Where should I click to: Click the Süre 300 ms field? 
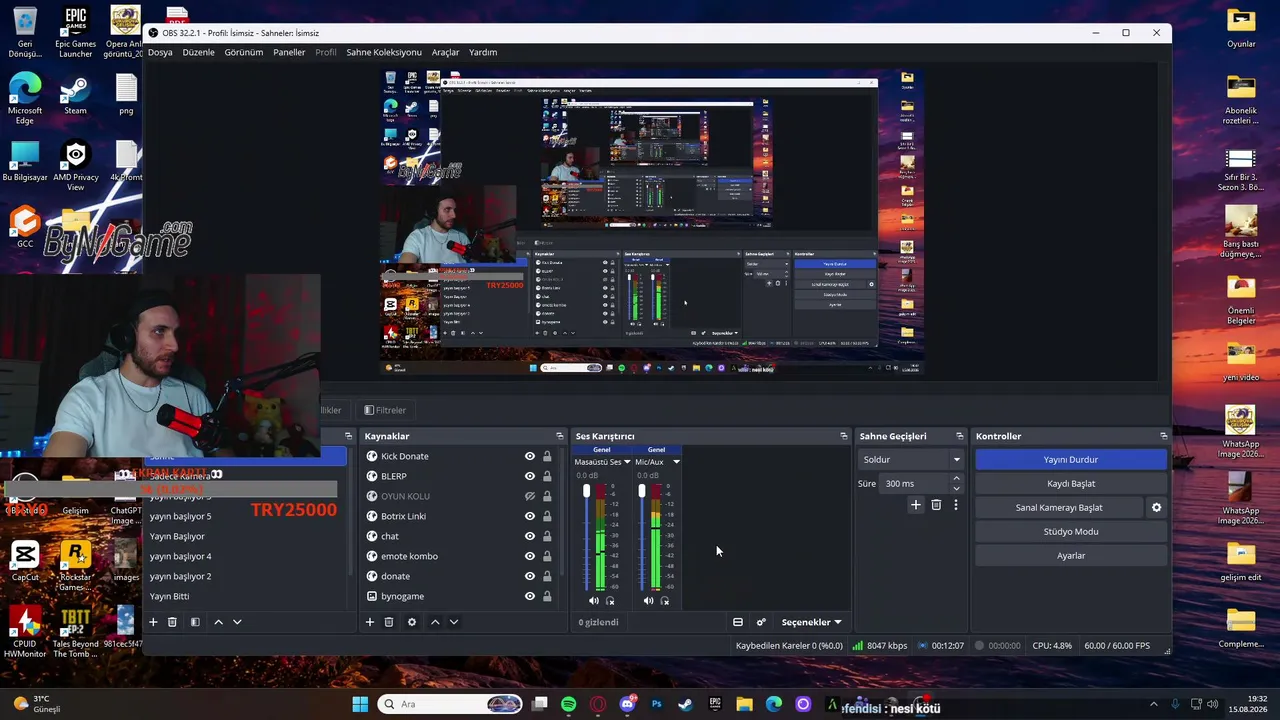coord(915,484)
